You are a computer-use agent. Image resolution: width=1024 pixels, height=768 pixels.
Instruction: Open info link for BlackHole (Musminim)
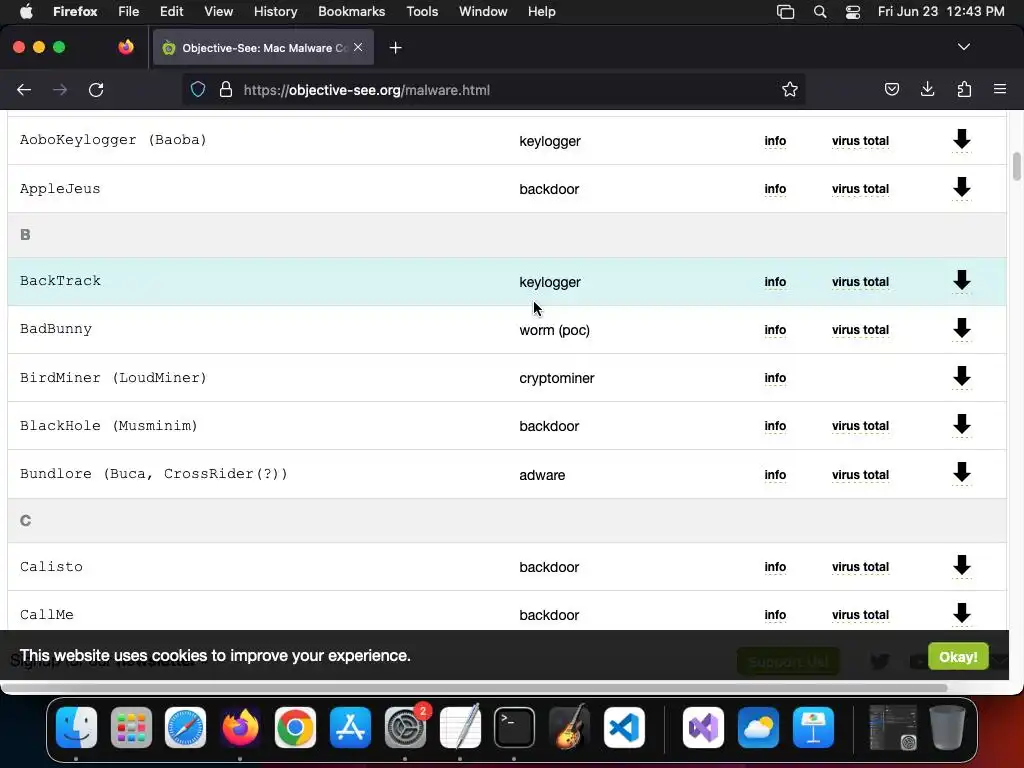click(775, 426)
